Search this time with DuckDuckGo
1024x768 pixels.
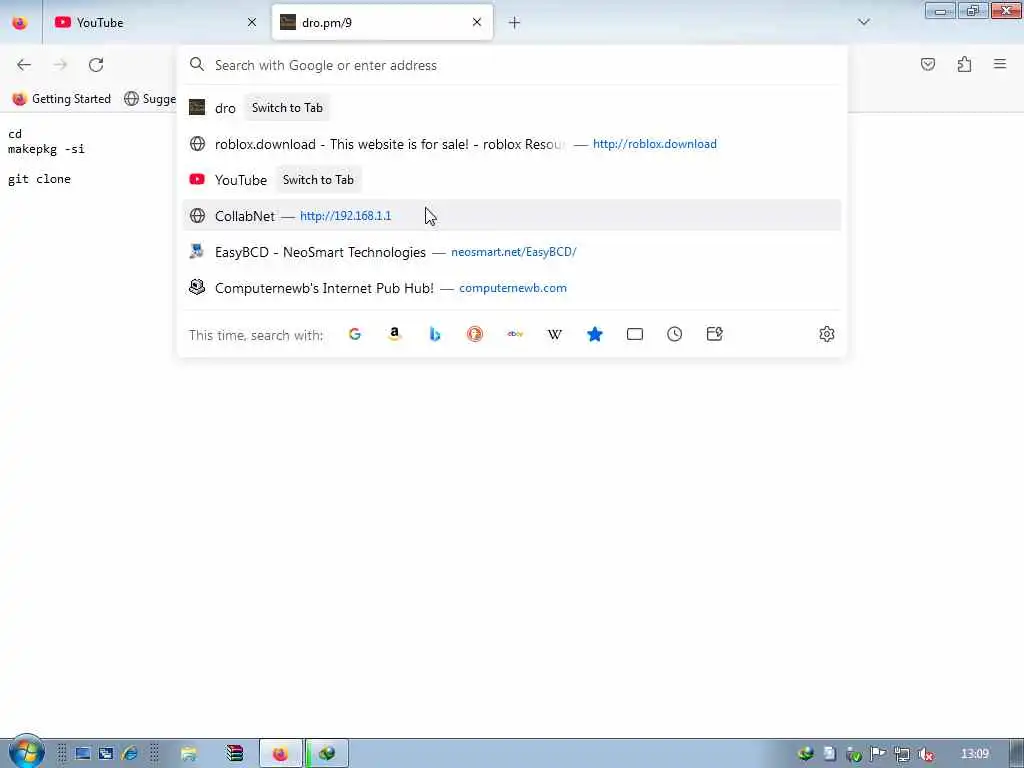475,334
